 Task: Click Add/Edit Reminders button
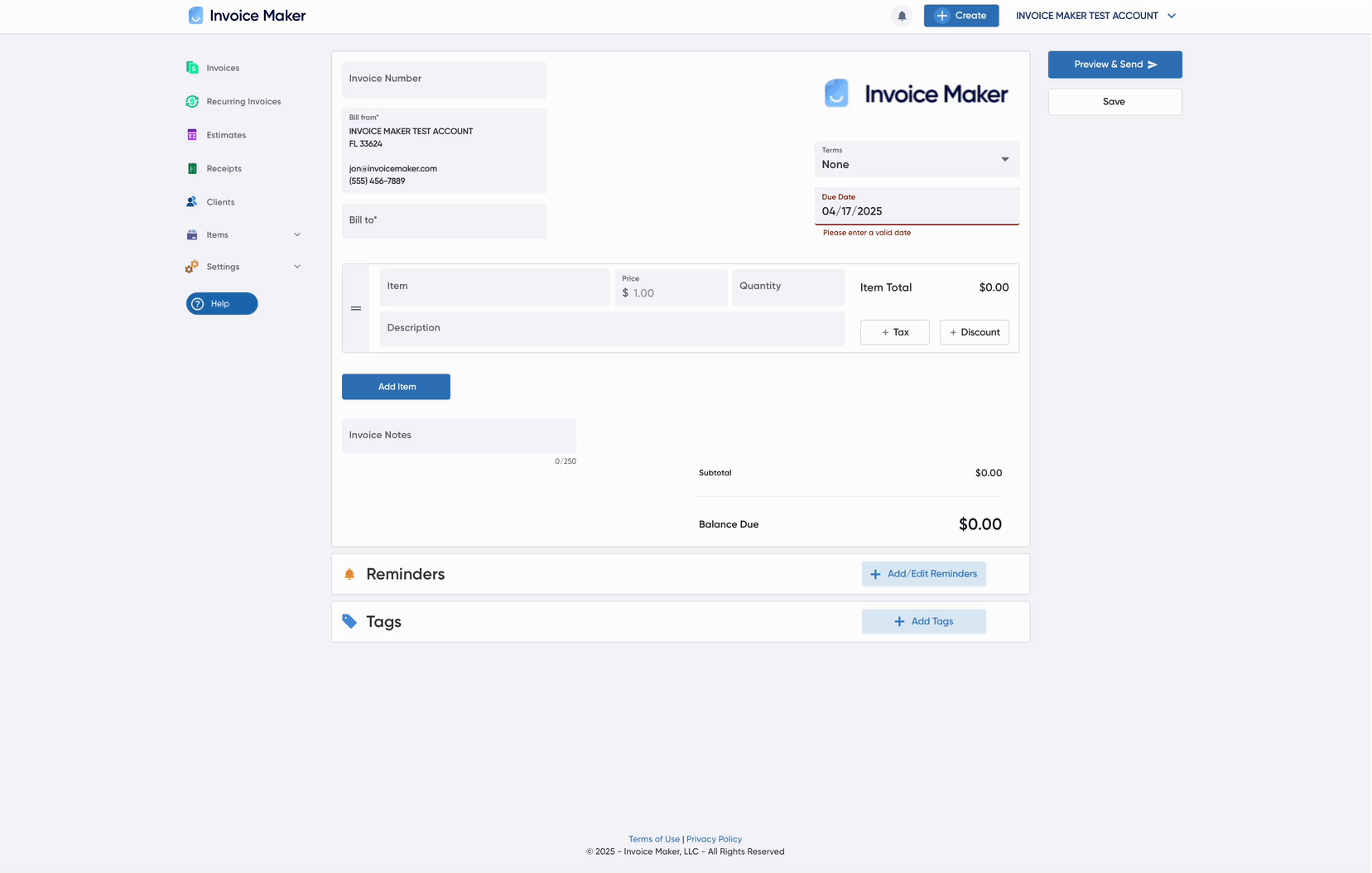[x=923, y=574]
